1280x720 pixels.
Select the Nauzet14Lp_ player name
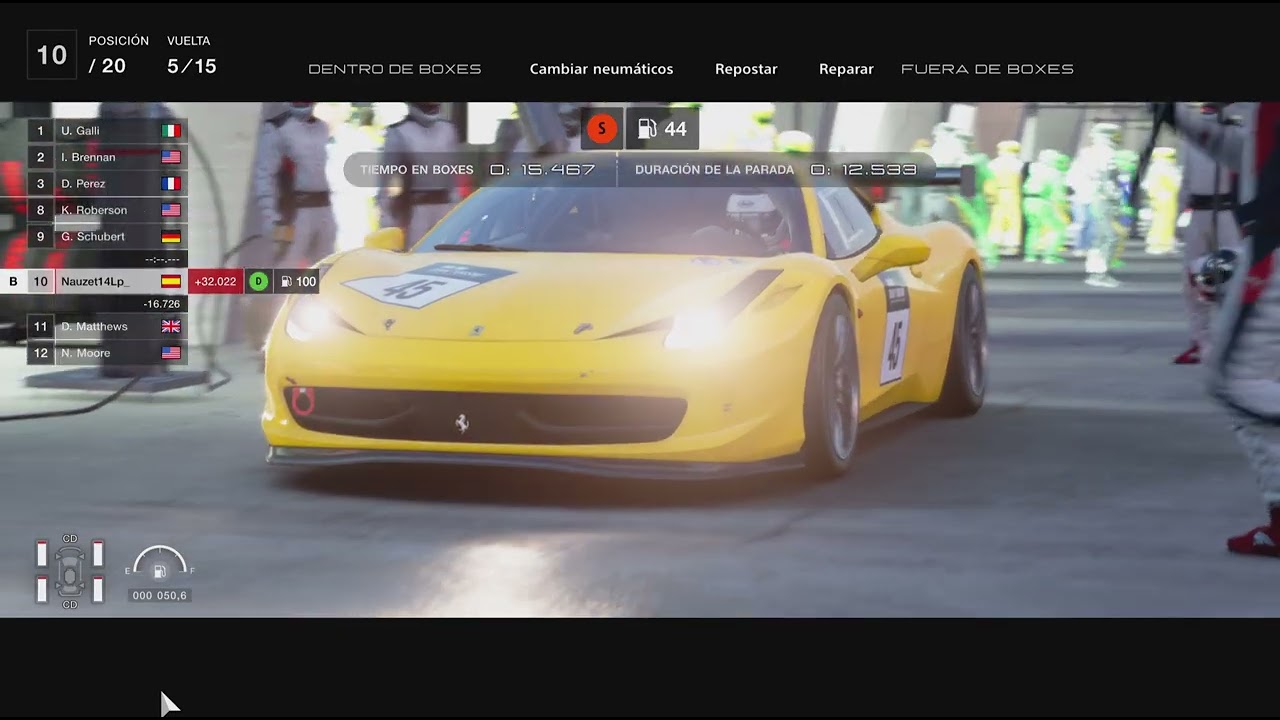click(95, 282)
